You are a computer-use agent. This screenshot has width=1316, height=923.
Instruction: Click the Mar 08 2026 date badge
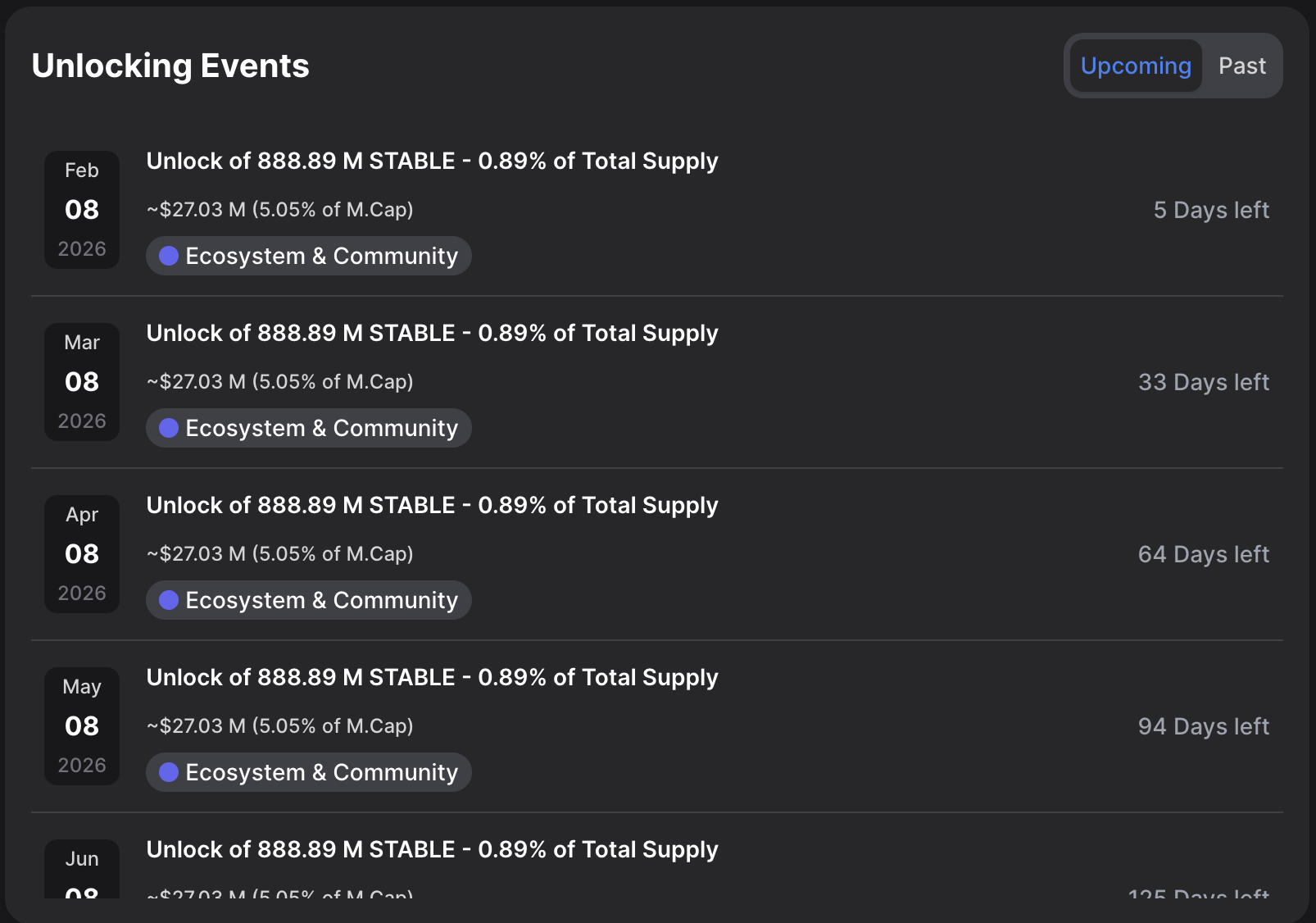coord(82,382)
